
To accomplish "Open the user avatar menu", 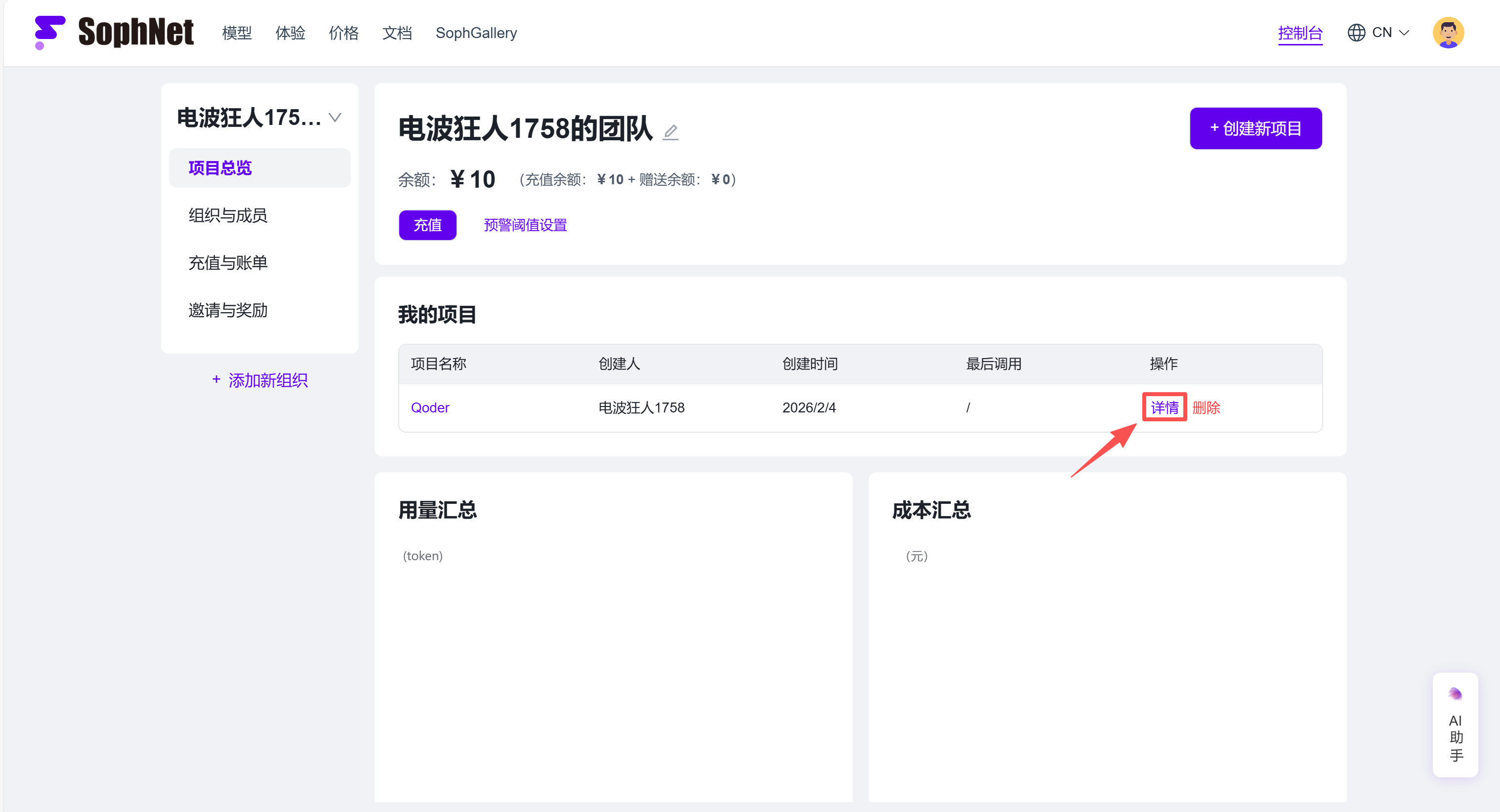I will (x=1448, y=33).
